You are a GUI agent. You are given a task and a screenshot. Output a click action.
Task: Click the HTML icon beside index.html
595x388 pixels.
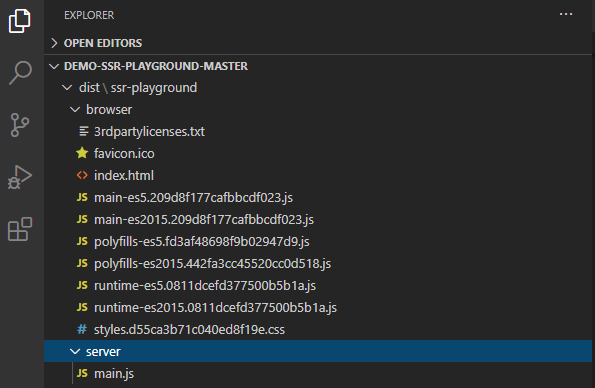pos(82,175)
